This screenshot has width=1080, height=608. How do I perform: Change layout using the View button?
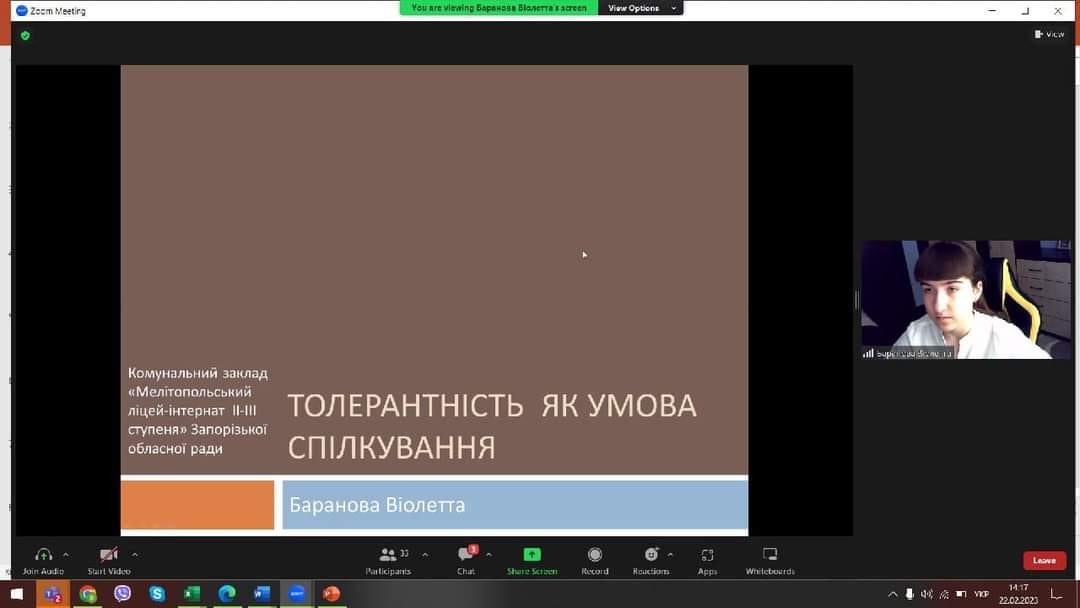tap(1049, 34)
